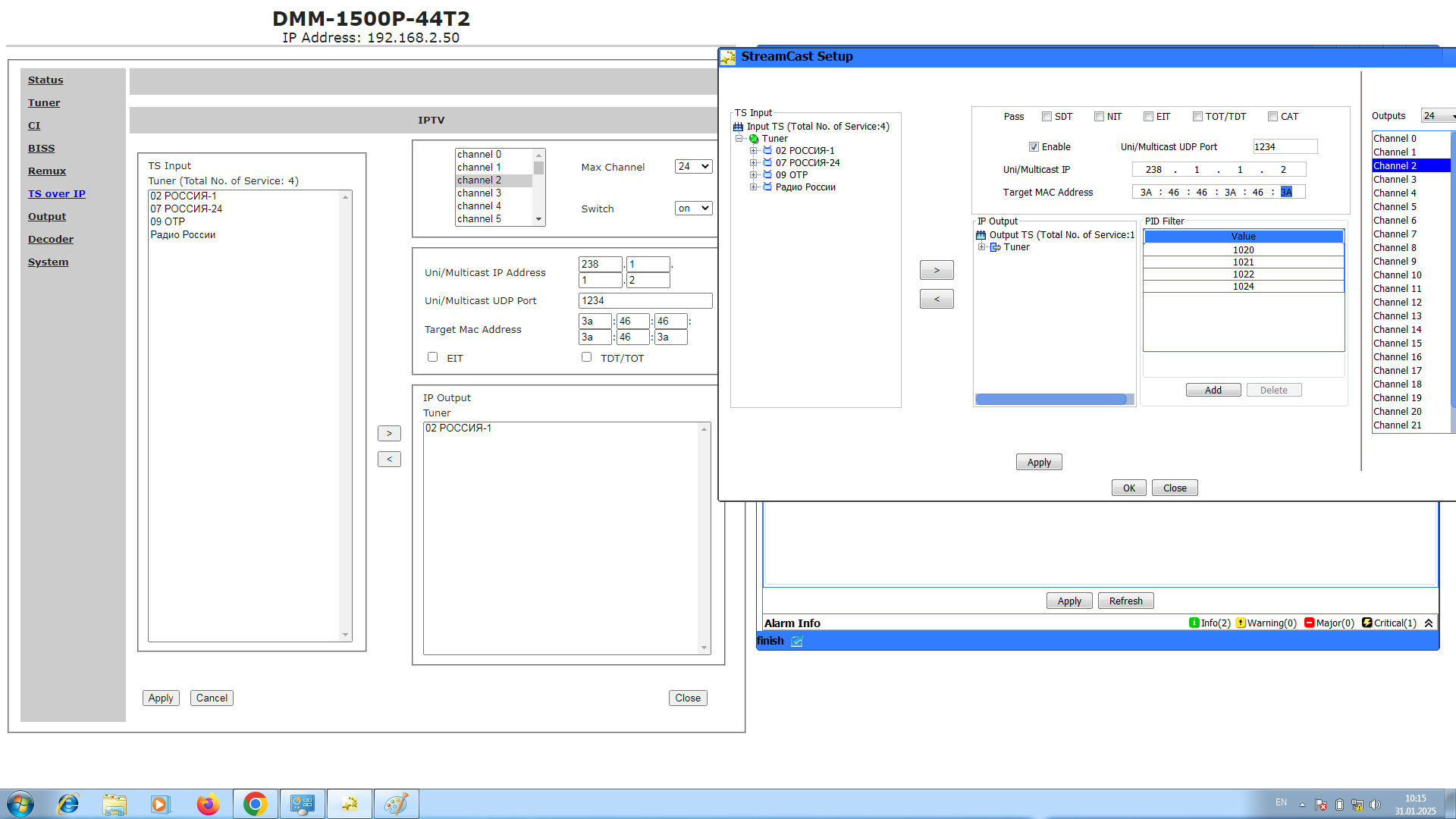This screenshot has width=1456, height=819.
Task: Click the IP Output horizontal scrollbar
Action: coord(1051,399)
